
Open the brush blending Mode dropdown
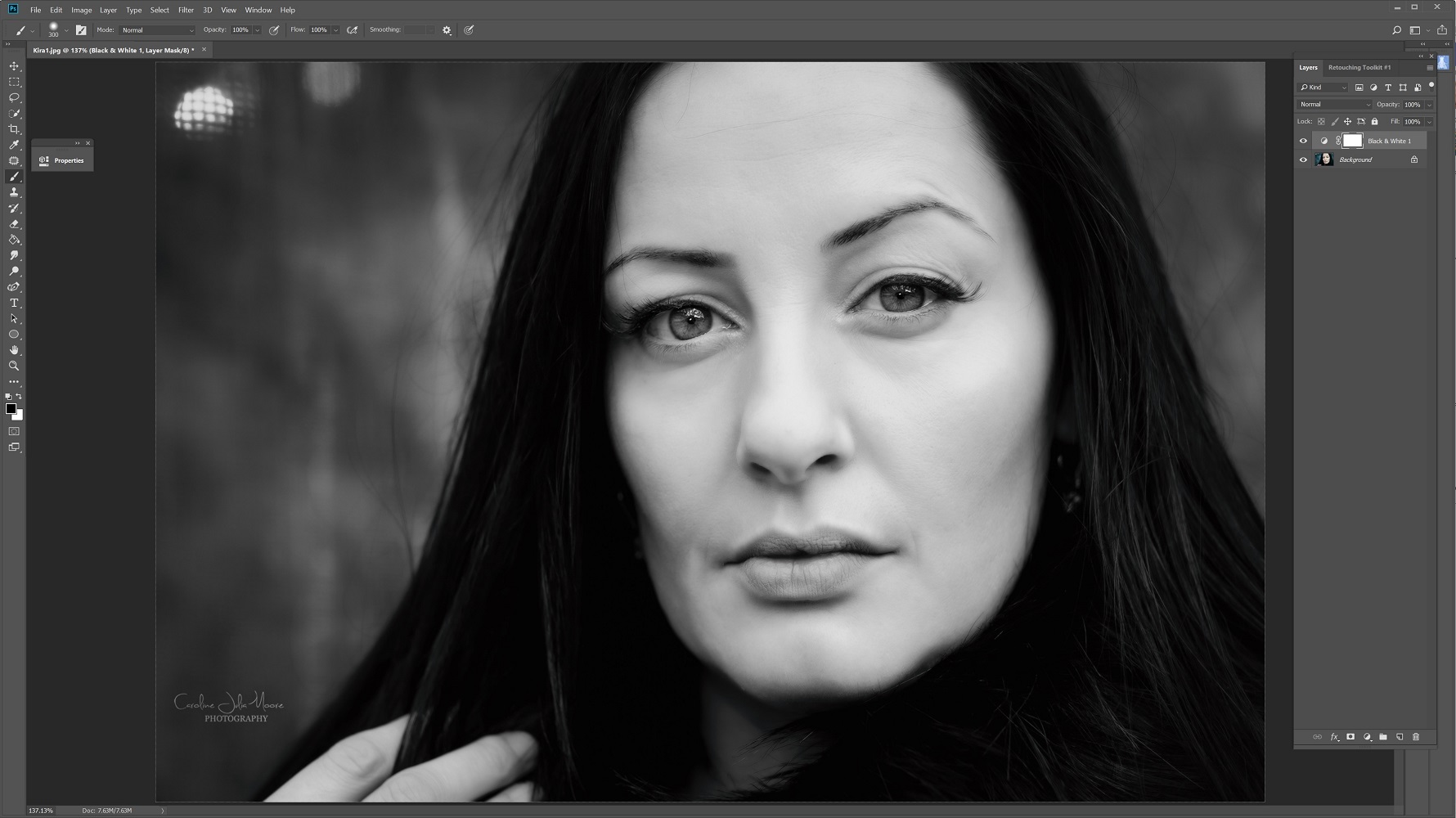click(x=157, y=30)
